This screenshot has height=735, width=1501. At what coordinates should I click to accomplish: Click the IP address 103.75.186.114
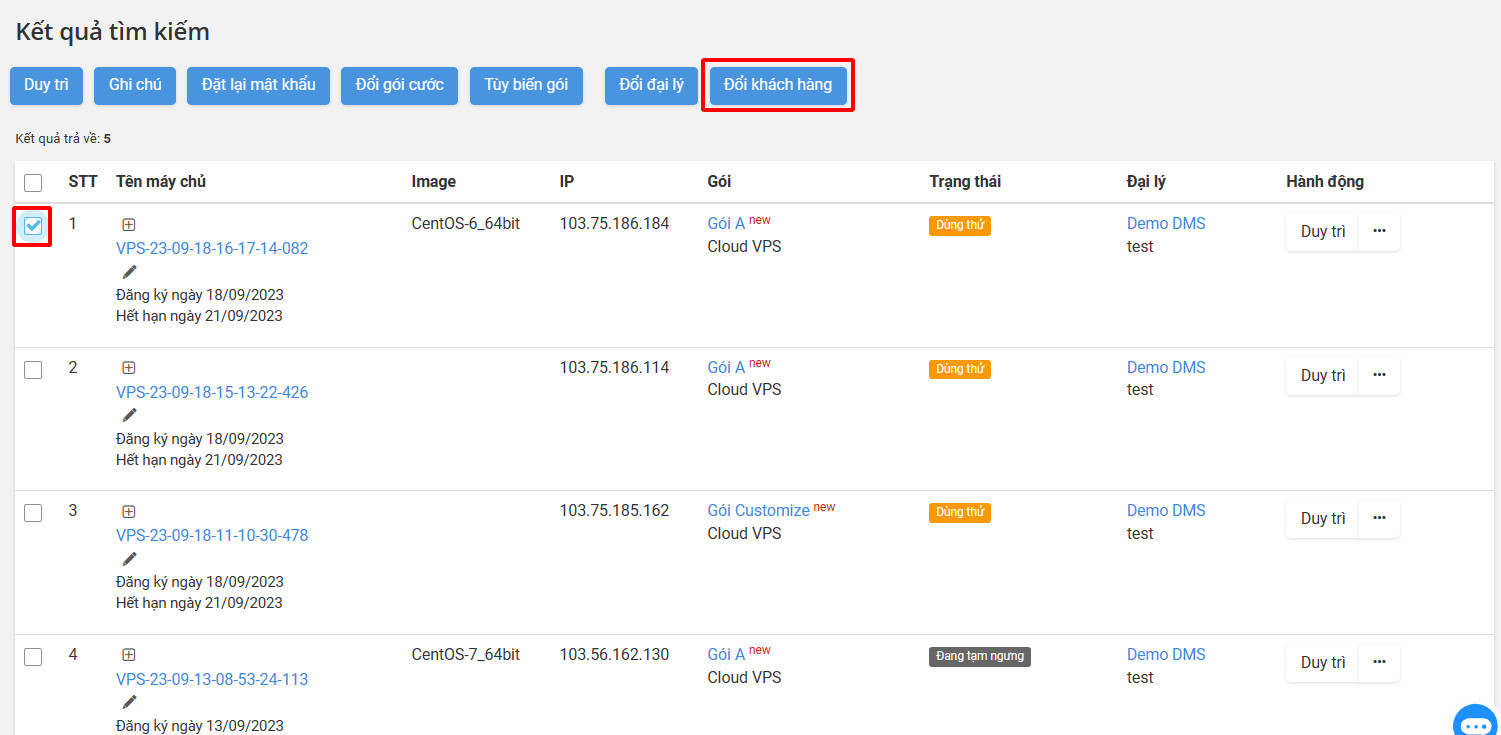(614, 367)
